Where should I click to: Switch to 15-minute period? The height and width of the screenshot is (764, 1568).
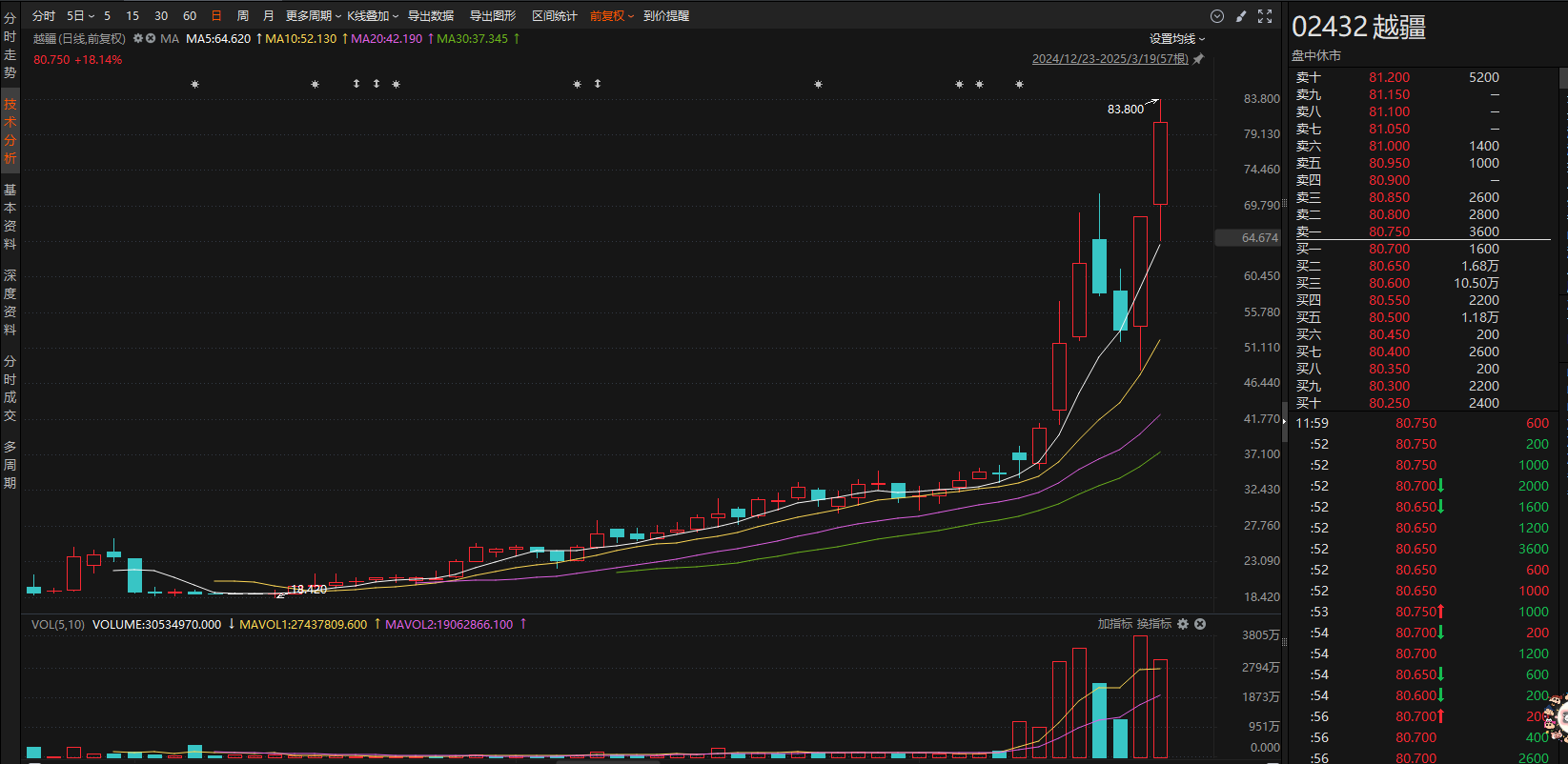pyautogui.click(x=132, y=16)
